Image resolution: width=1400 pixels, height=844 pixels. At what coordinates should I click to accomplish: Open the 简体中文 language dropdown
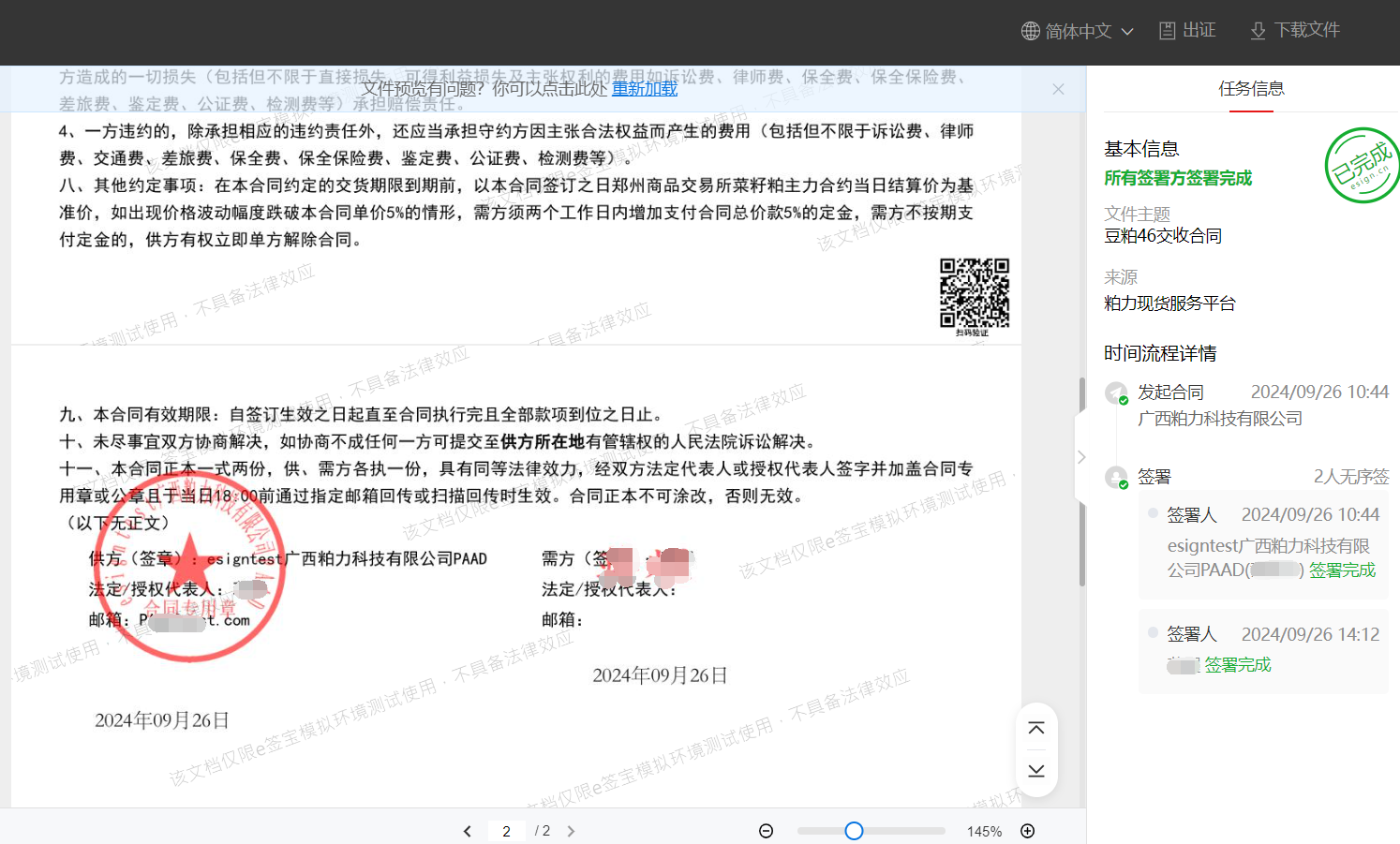click(1078, 31)
